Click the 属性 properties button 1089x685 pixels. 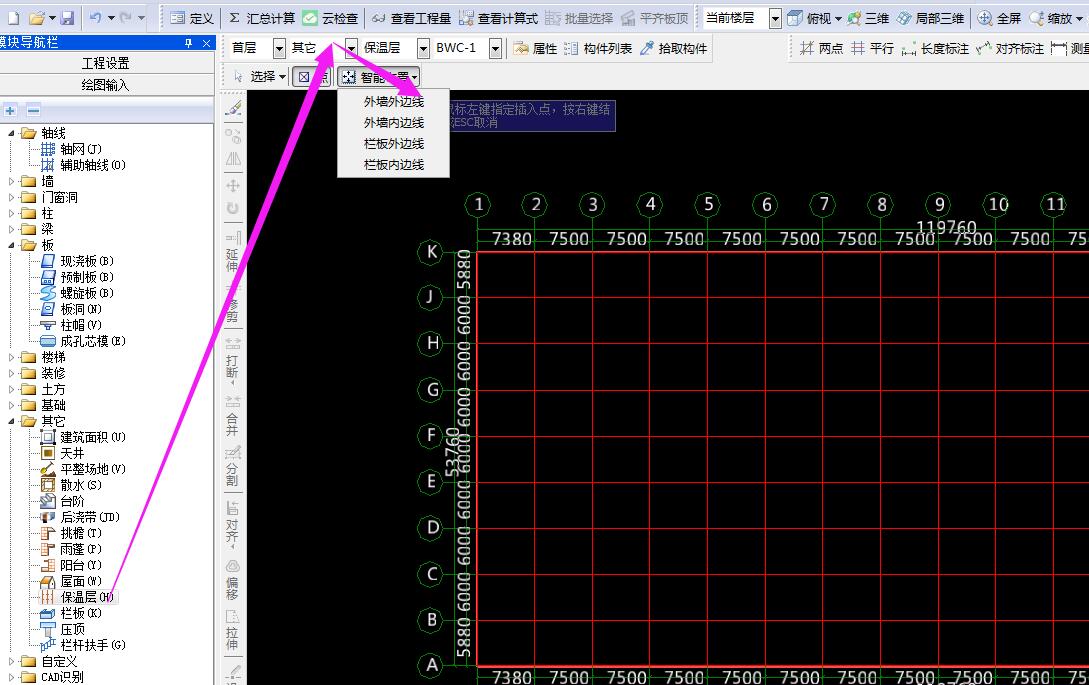click(535, 48)
